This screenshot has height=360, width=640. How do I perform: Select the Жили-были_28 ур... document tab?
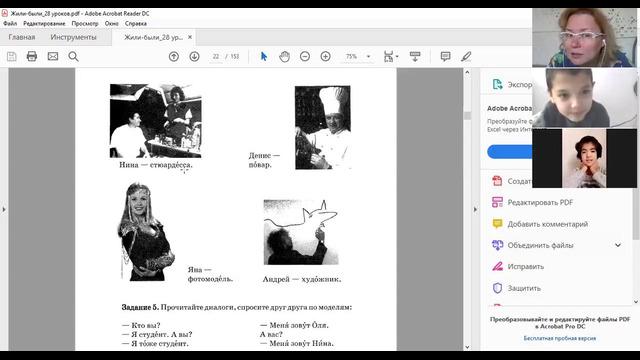pyautogui.click(x=153, y=37)
